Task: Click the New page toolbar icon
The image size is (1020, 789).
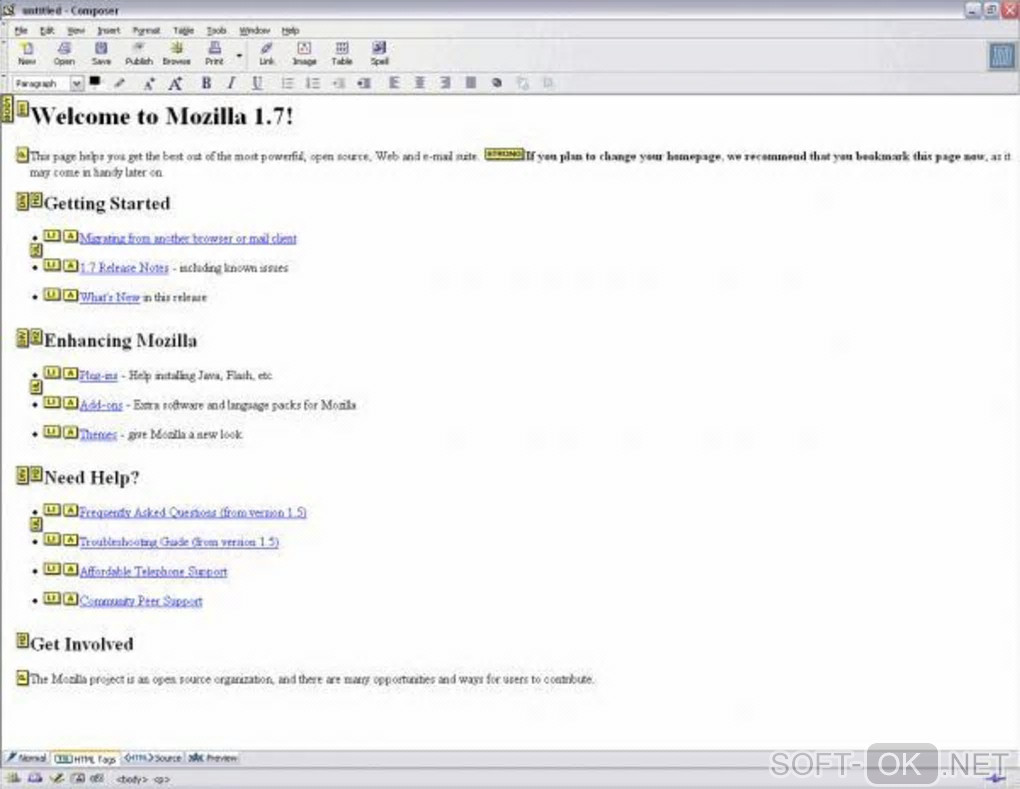Action: coord(27,53)
